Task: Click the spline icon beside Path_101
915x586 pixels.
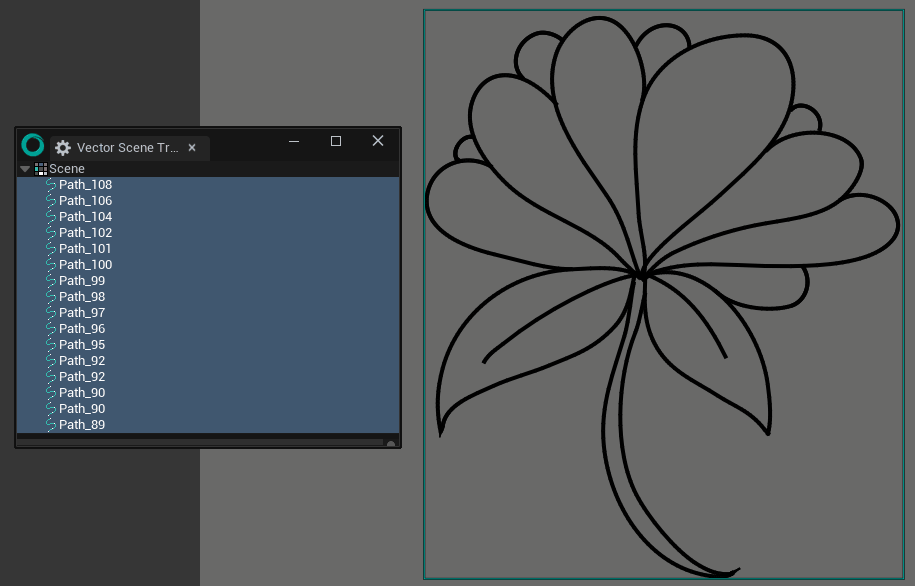Action: pos(51,248)
